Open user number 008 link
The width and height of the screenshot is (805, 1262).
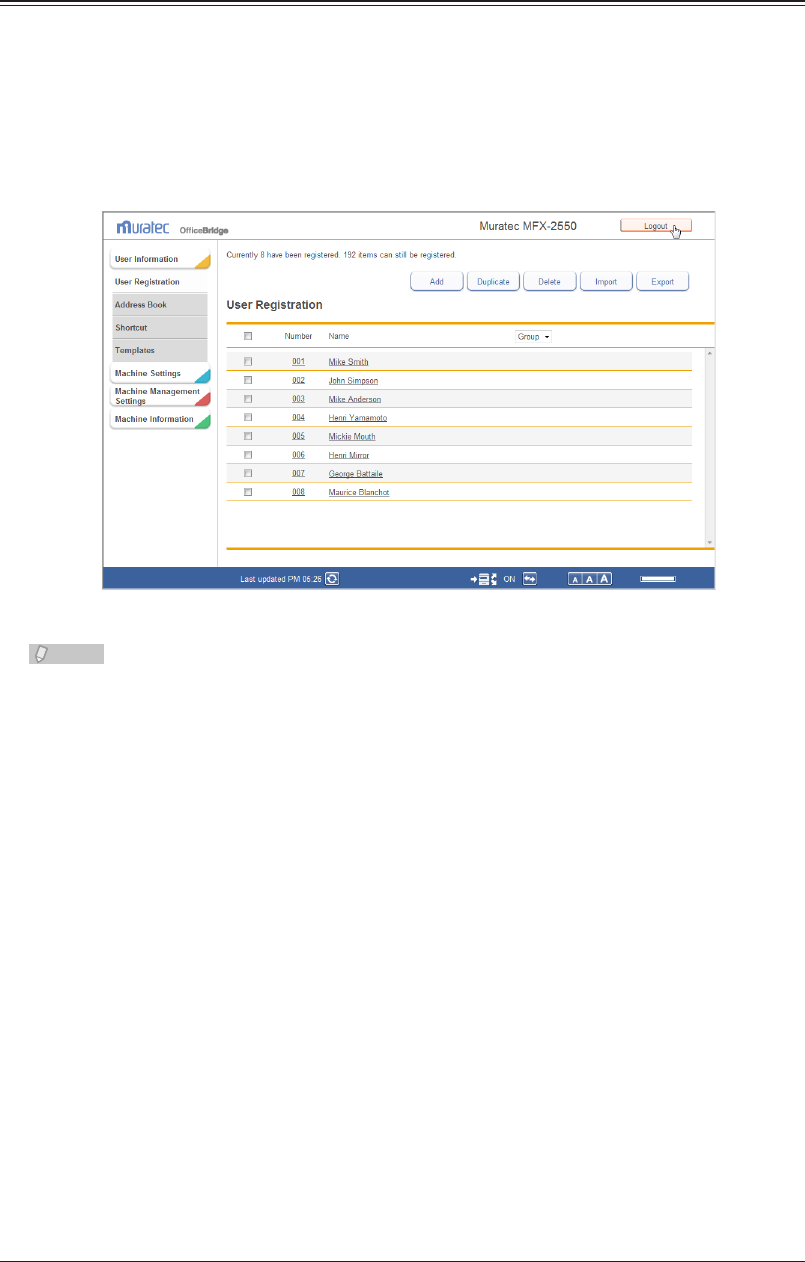click(298, 492)
